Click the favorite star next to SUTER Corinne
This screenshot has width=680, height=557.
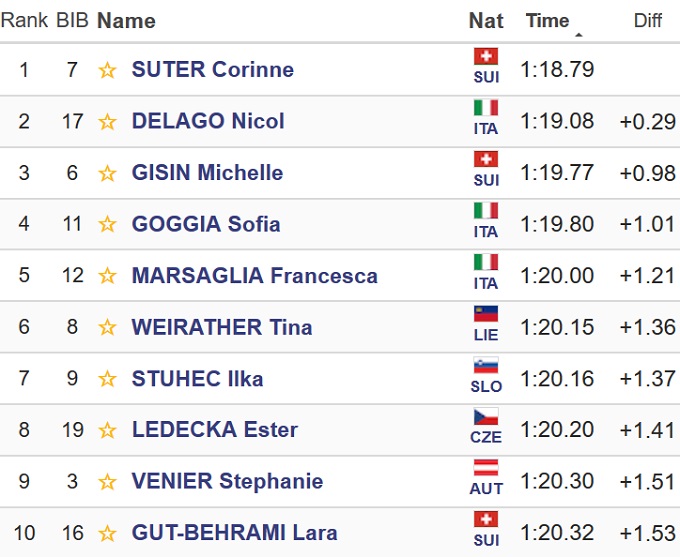pyautogui.click(x=107, y=70)
